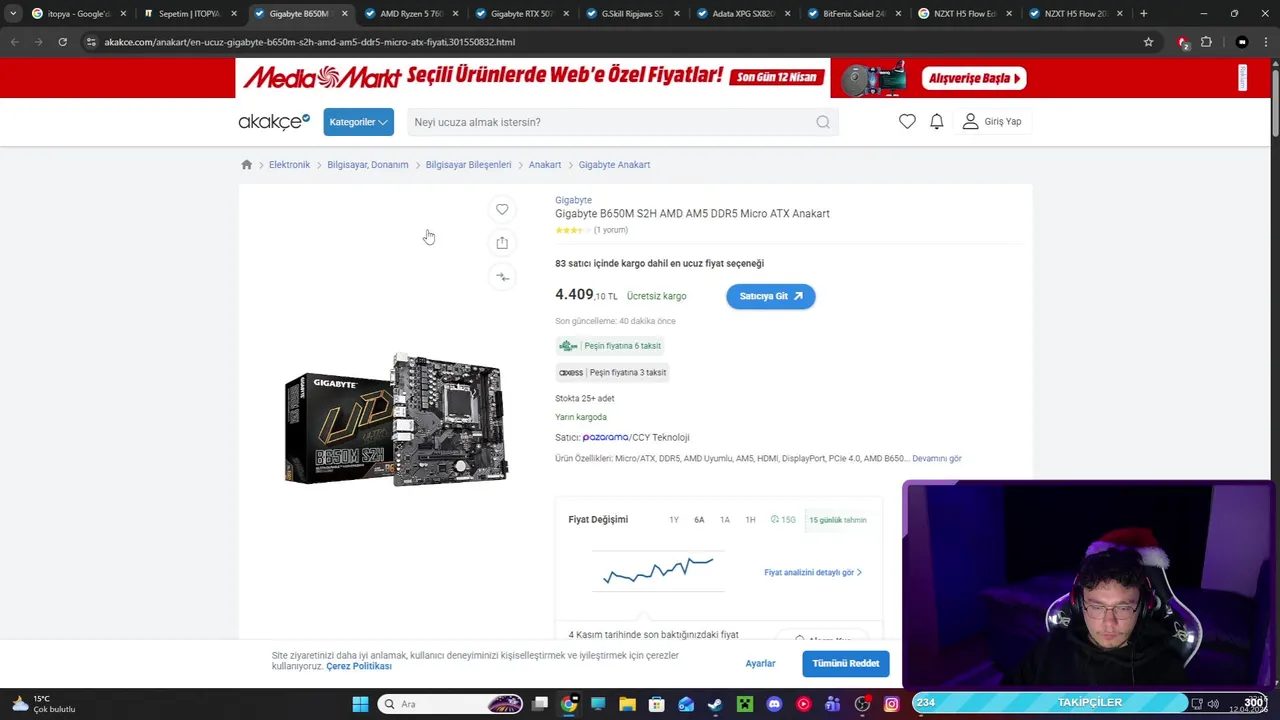Open the Windows Start menu
Viewport: 1280px width, 720px height.
[360, 704]
